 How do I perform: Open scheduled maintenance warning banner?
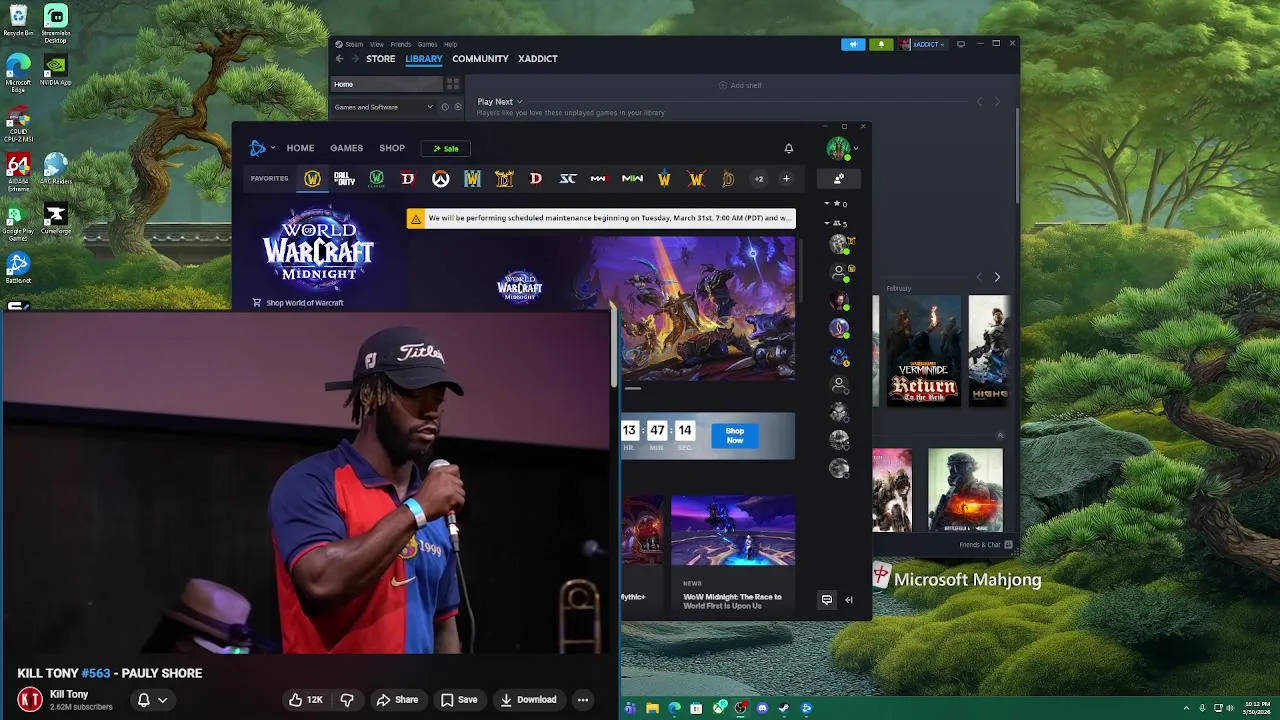601,218
